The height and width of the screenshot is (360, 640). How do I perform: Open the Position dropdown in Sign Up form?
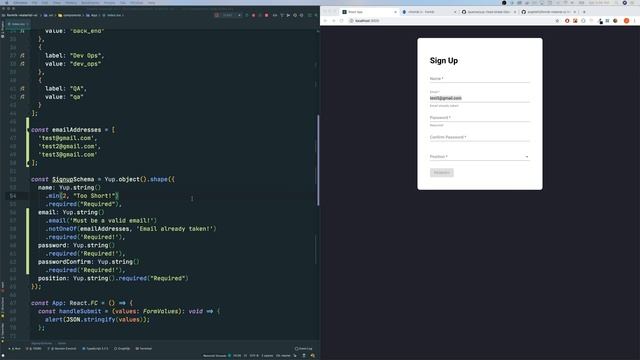[480, 157]
